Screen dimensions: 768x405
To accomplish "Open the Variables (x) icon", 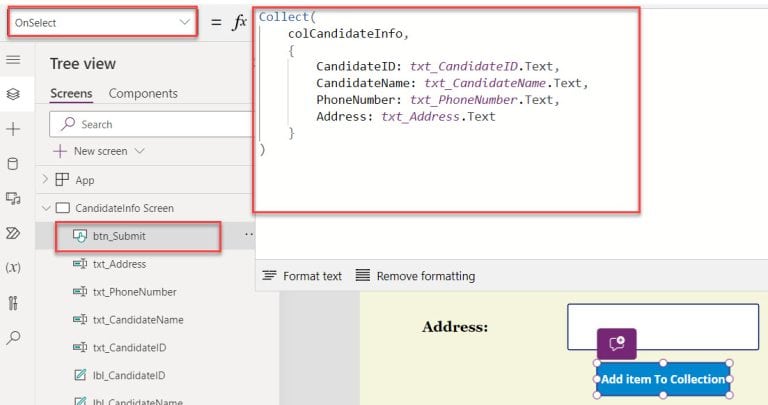I will [x=13, y=267].
